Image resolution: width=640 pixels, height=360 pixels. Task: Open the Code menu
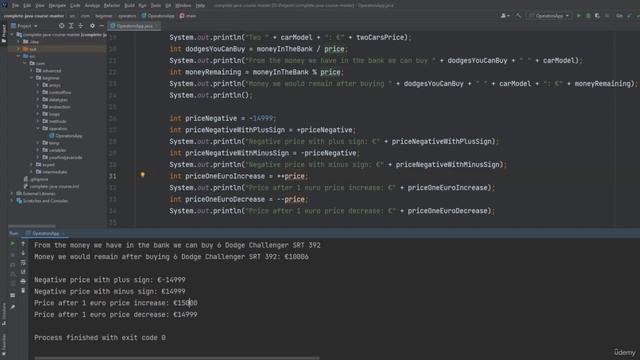click(75, 6)
